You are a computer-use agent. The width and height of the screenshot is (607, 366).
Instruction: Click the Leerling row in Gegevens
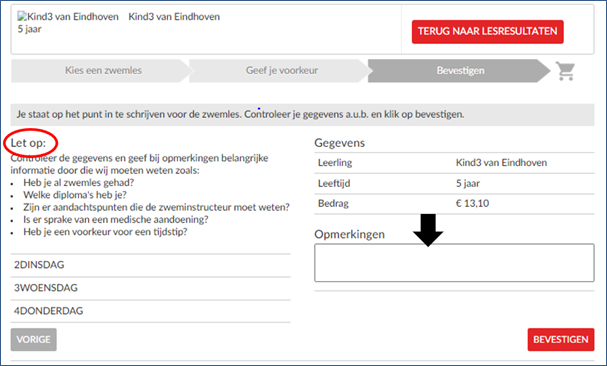454,163
